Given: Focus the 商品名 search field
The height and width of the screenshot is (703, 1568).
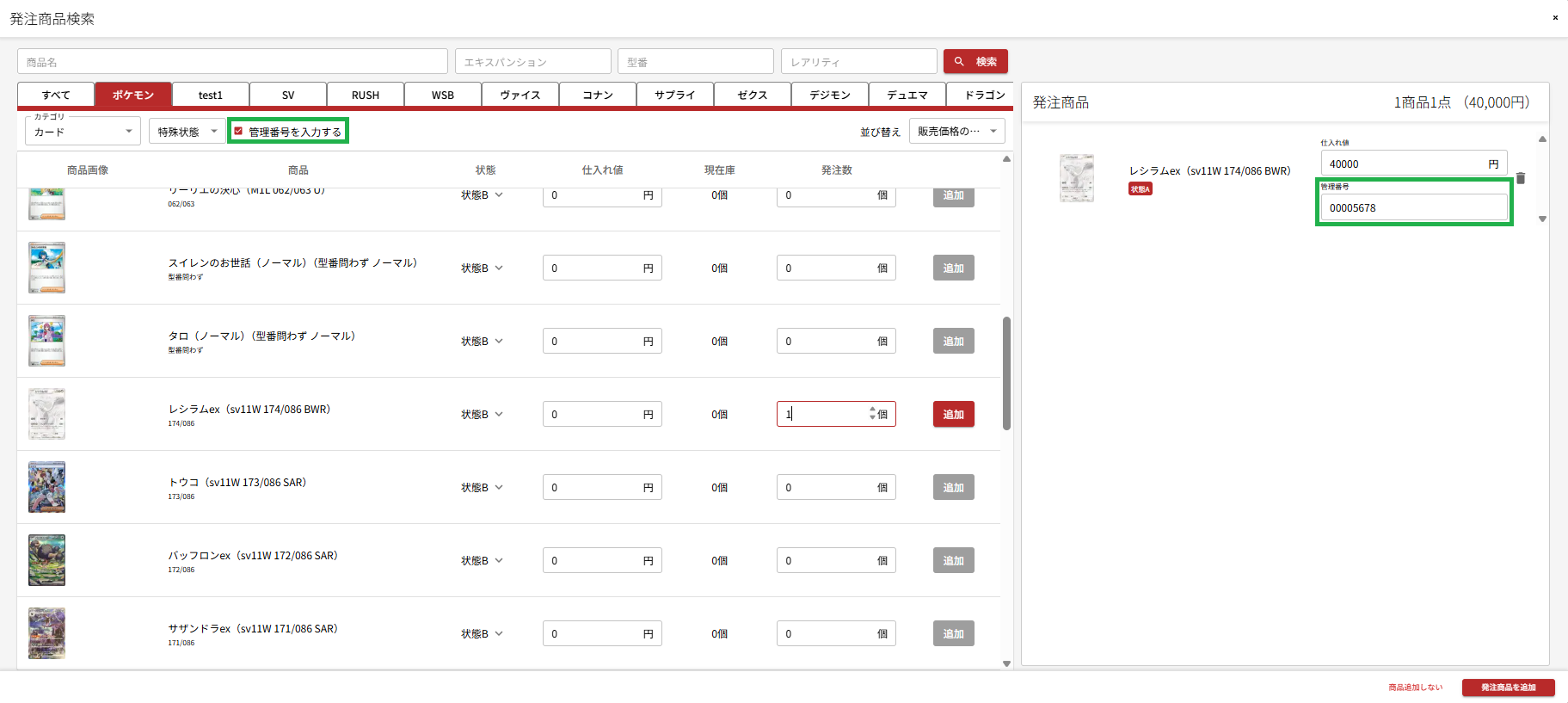Looking at the screenshot, I should [x=232, y=62].
